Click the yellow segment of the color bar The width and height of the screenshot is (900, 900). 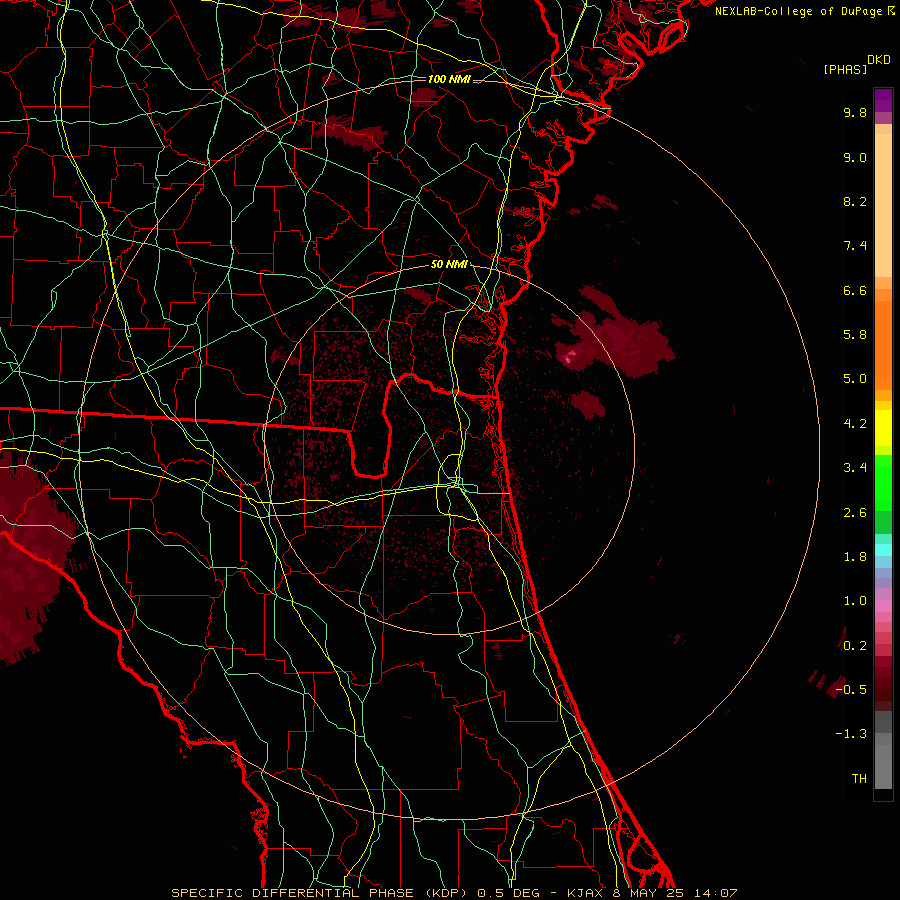(x=883, y=428)
